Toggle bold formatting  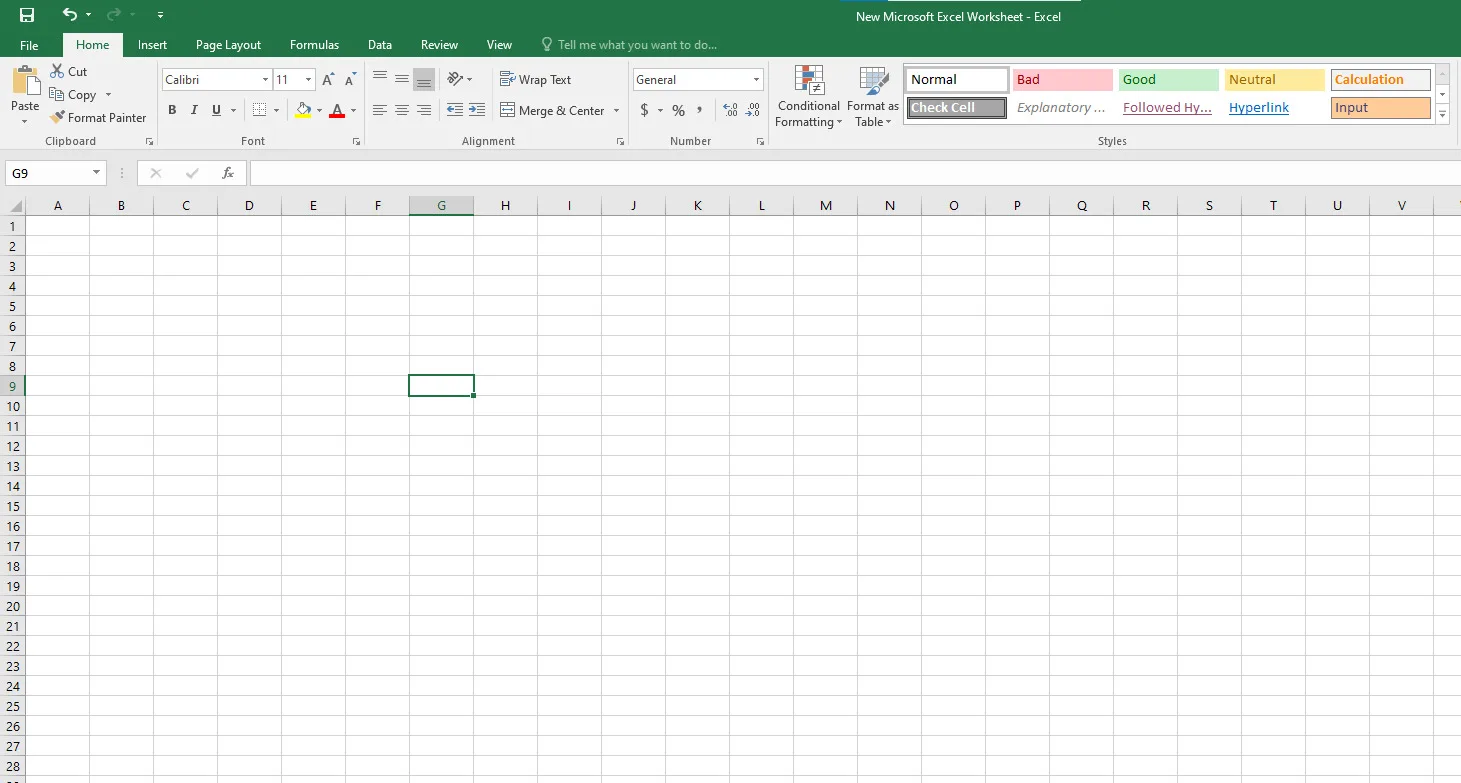172,110
